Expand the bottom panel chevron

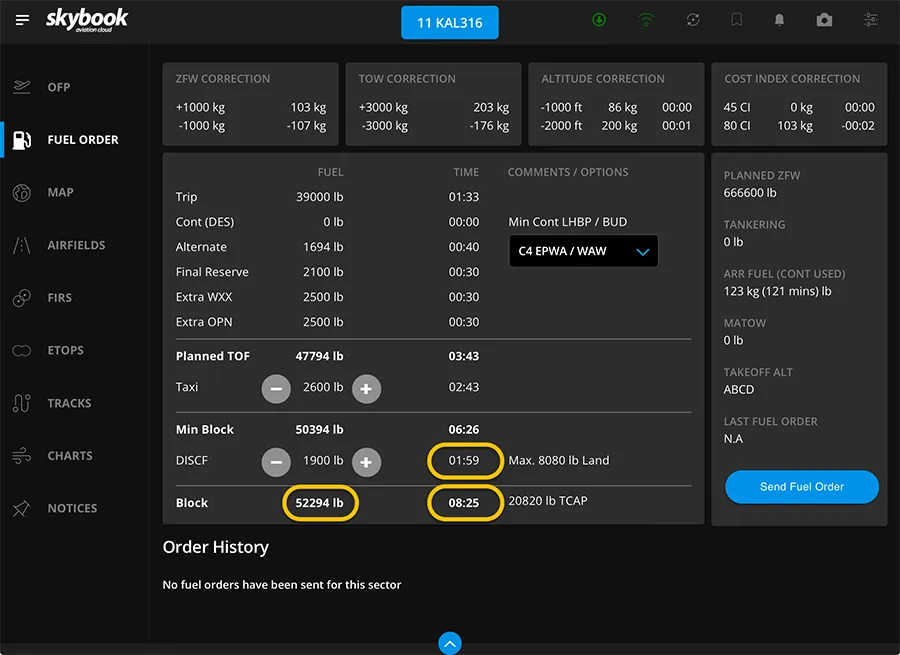coord(450,643)
